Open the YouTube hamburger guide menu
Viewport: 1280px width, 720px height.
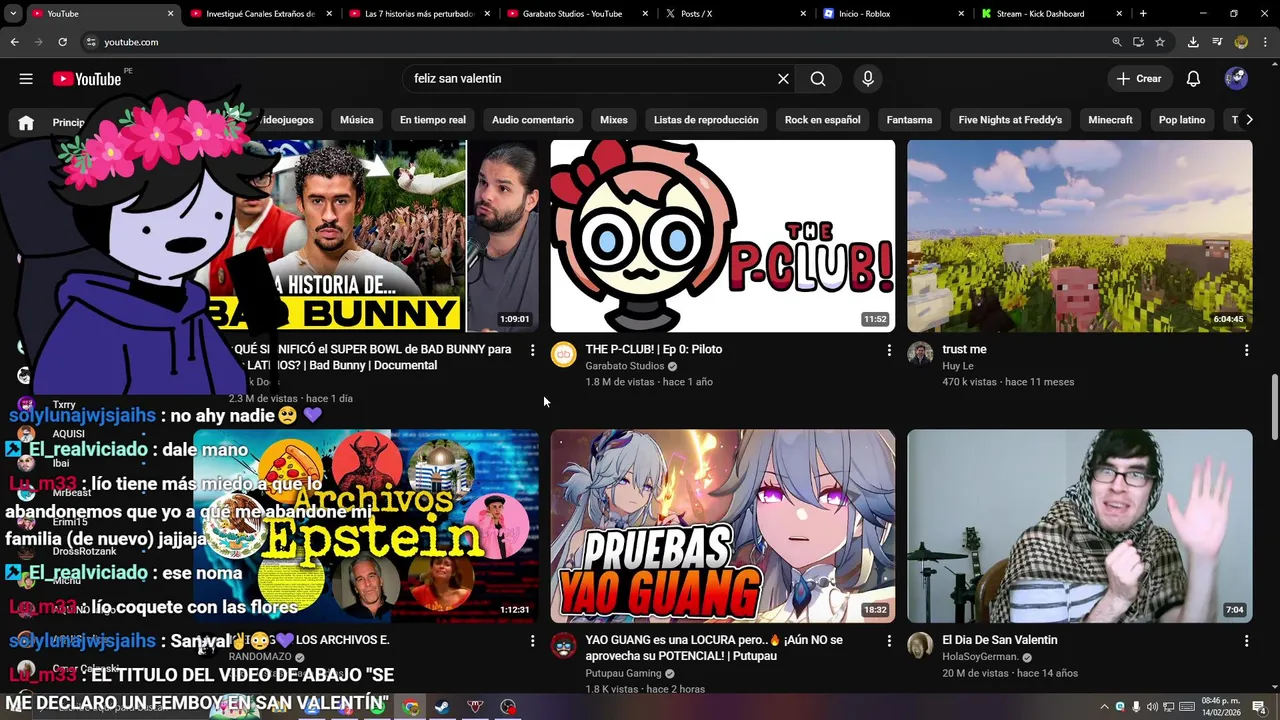click(26, 79)
